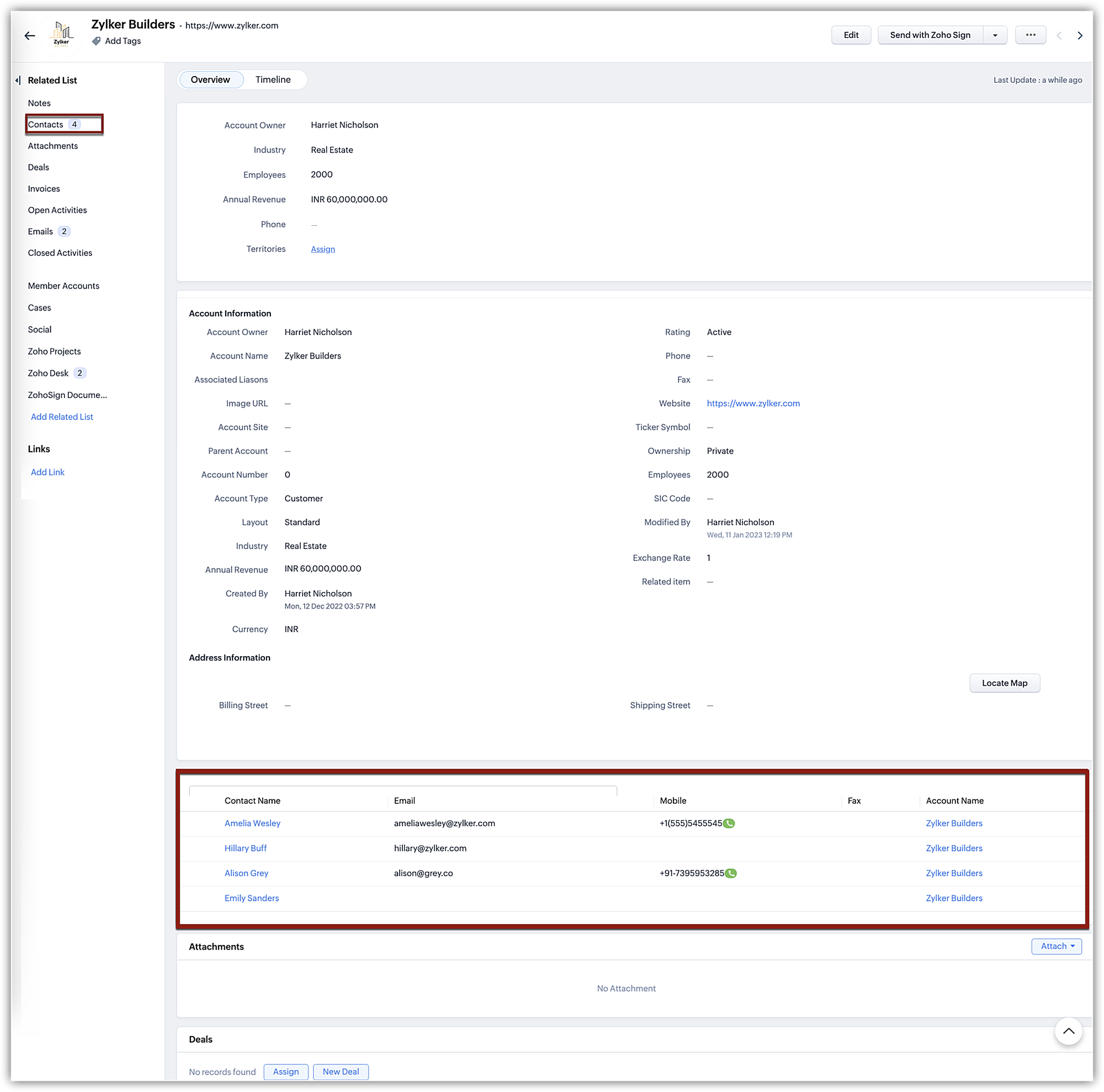Select the Overview tab
This screenshot has width=1104, height=1092.
point(210,79)
